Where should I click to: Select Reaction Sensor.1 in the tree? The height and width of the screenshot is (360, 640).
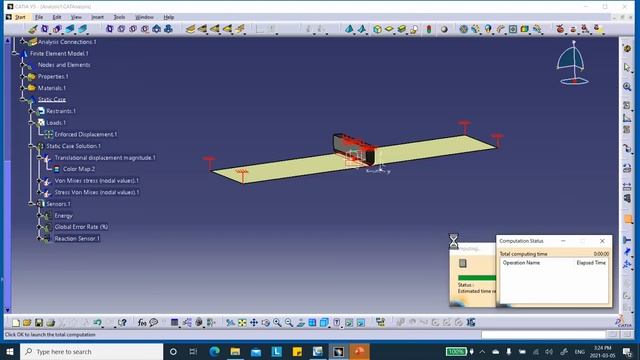[x=77, y=238]
